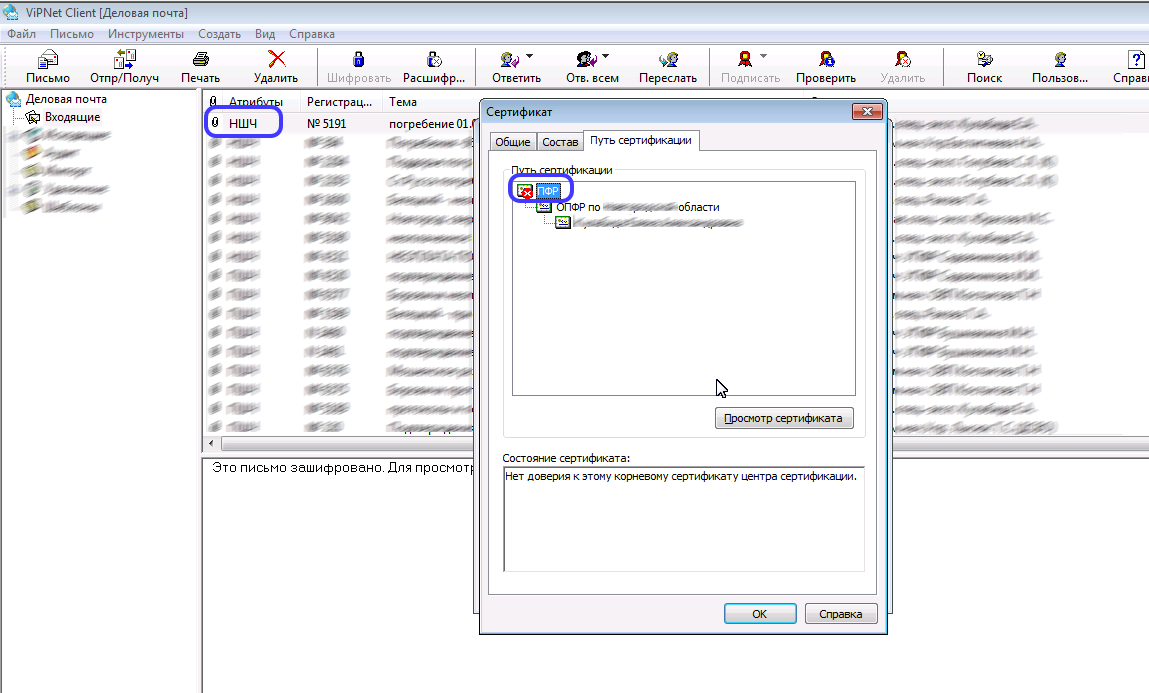Switch to the Общие tab
The image size is (1149, 693).
pos(511,142)
